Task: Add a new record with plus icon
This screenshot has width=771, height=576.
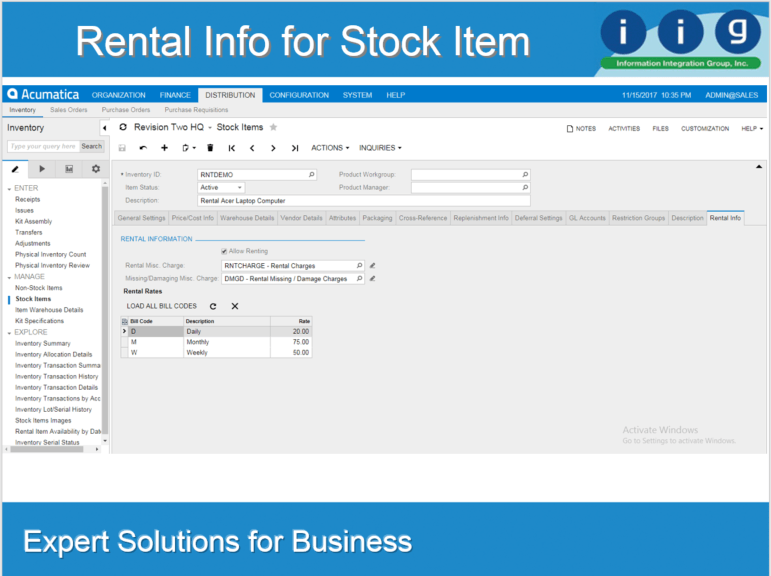Action: point(164,148)
